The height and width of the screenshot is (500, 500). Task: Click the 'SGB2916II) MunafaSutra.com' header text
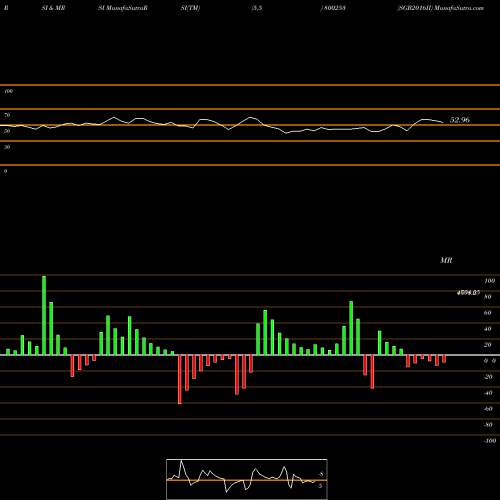(x=440, y=8)
